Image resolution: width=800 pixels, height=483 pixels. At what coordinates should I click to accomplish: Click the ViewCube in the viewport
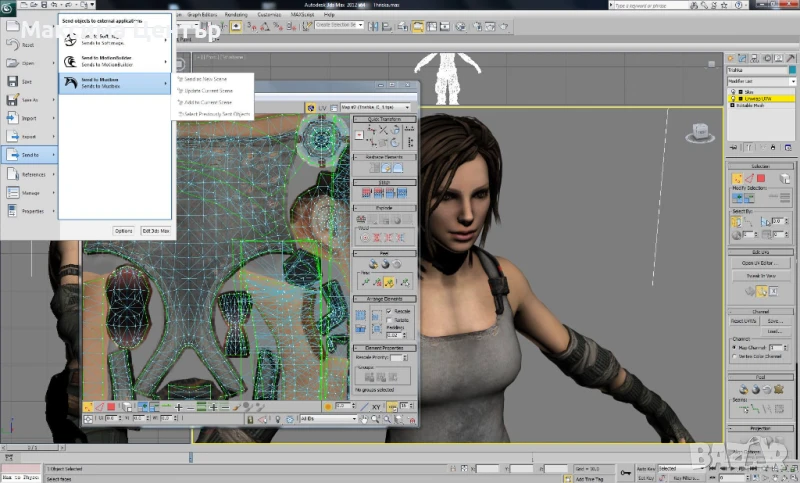coord(699,132)
